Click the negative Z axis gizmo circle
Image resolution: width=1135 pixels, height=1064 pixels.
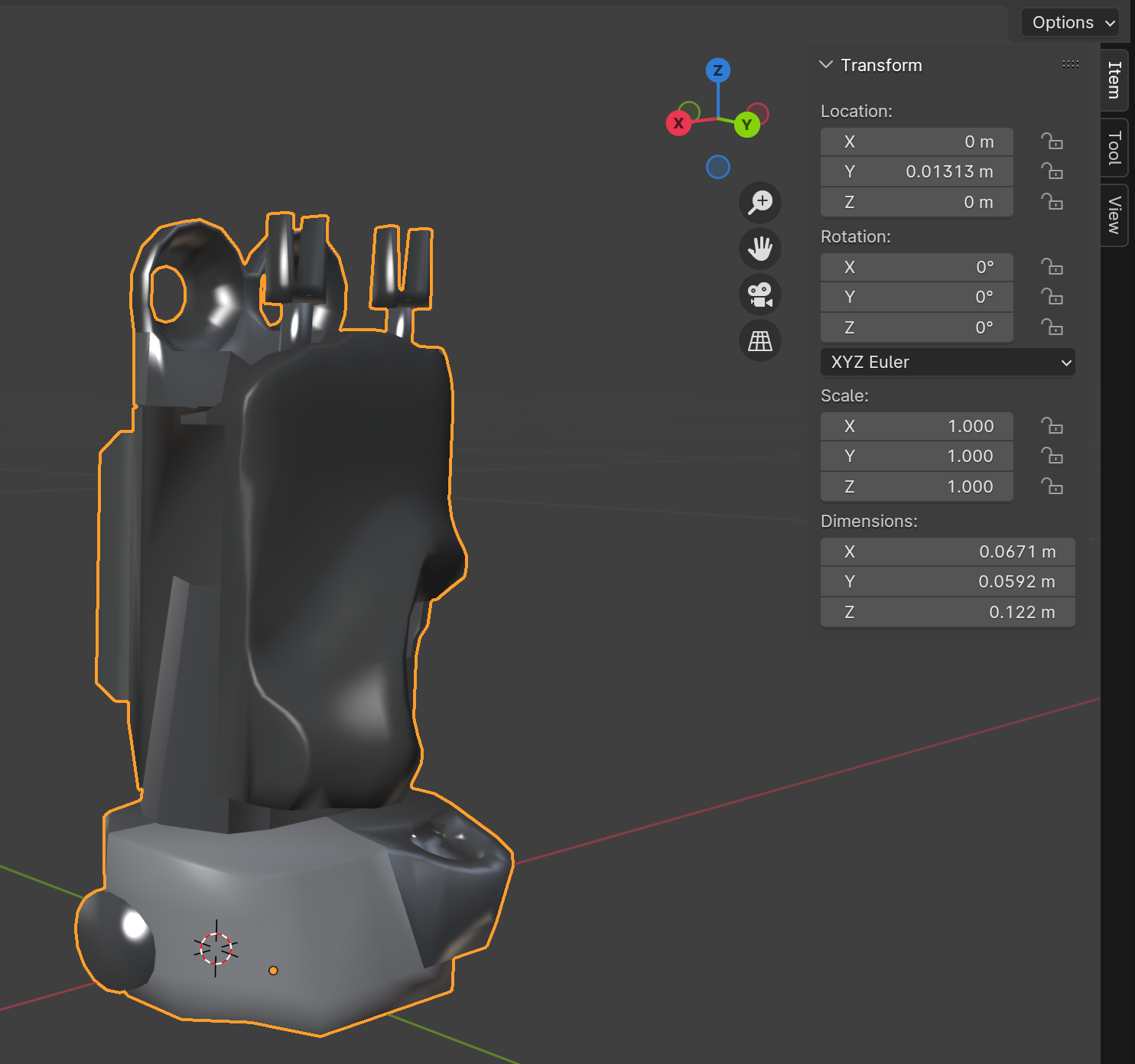coord(717,167)
